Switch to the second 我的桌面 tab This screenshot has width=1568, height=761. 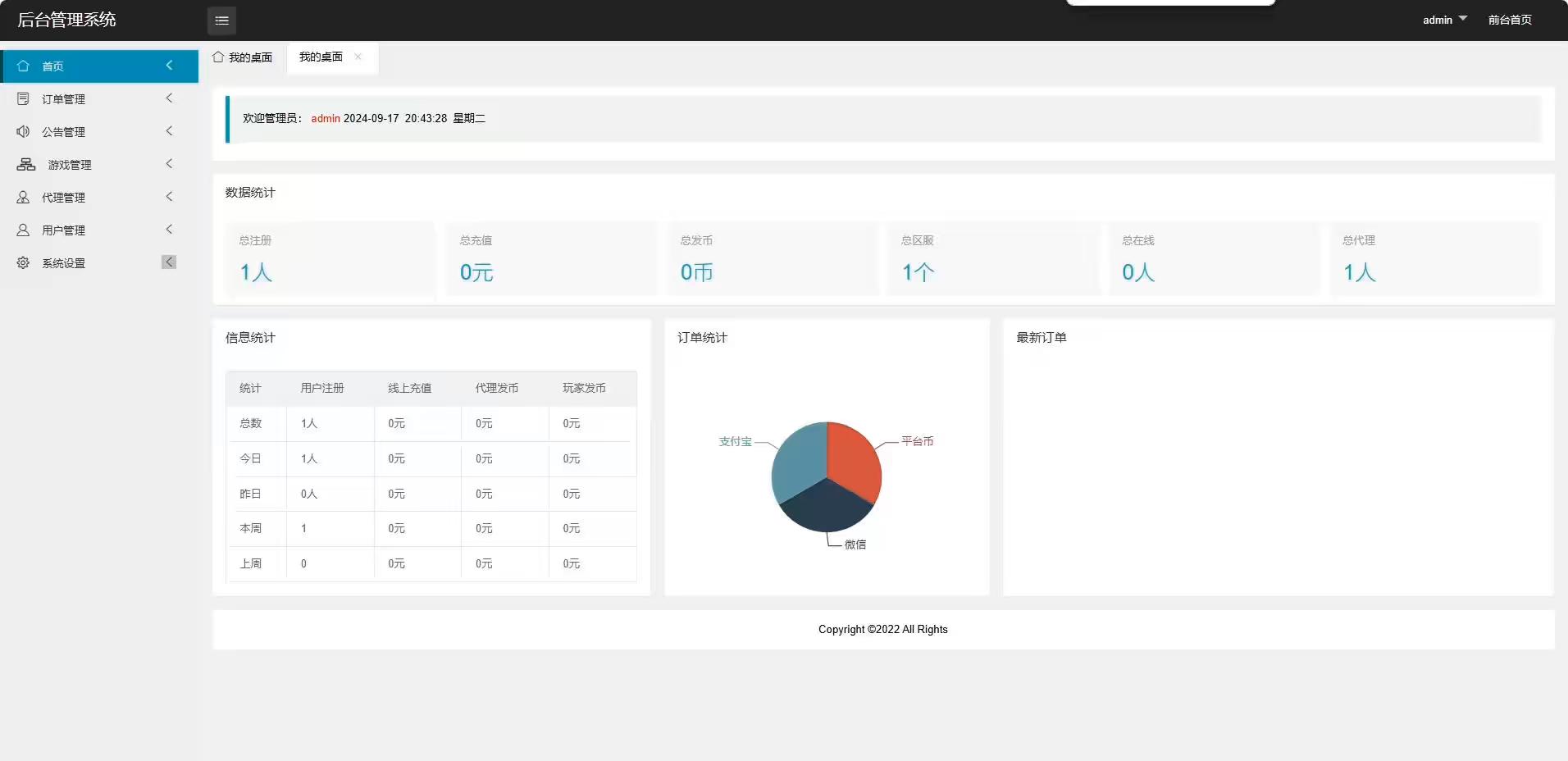click(x=321, y=57)
